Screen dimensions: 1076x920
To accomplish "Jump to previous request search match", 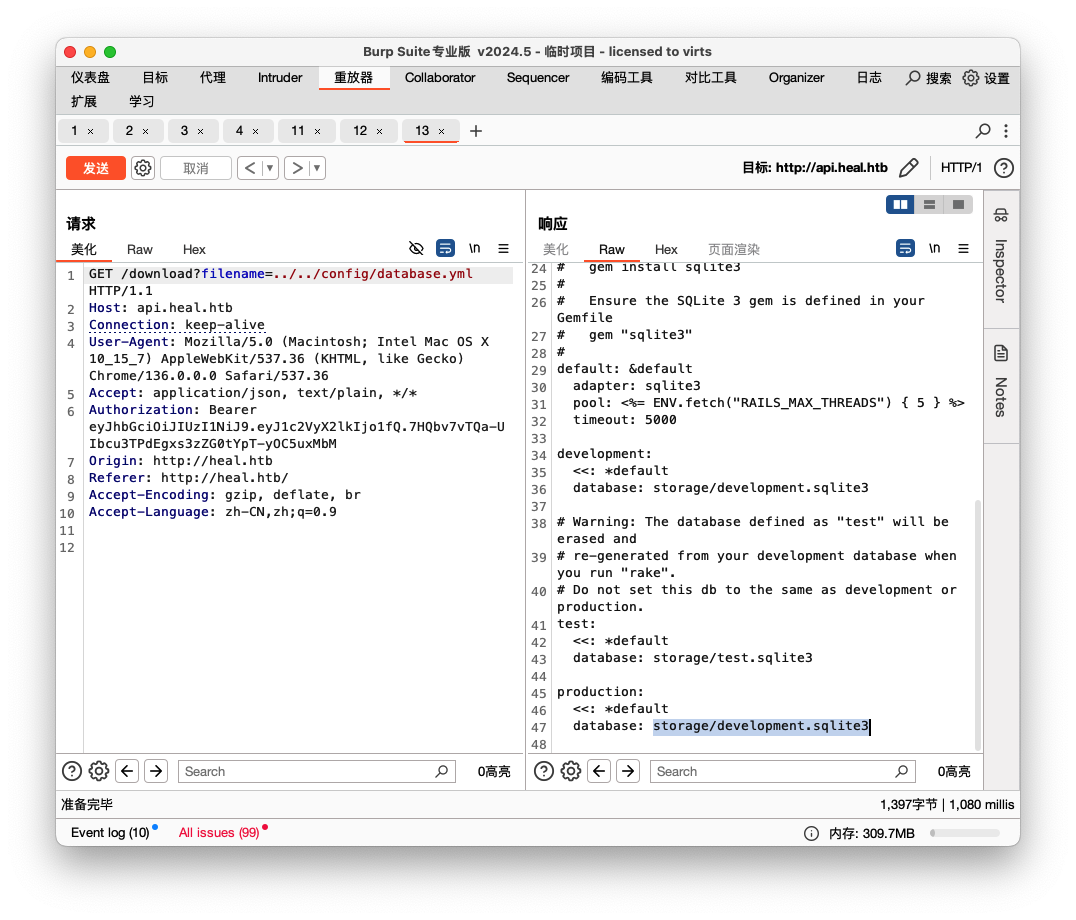I will 127,771.
